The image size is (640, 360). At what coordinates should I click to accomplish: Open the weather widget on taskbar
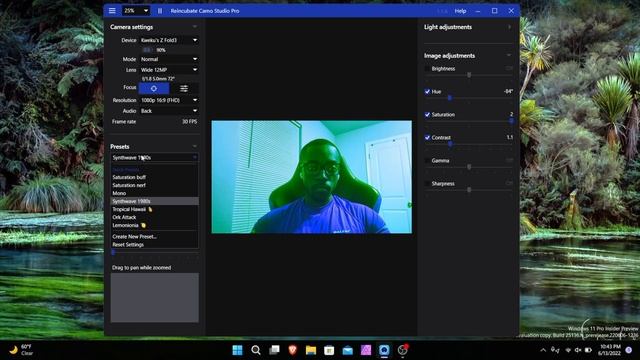(22, 350)
